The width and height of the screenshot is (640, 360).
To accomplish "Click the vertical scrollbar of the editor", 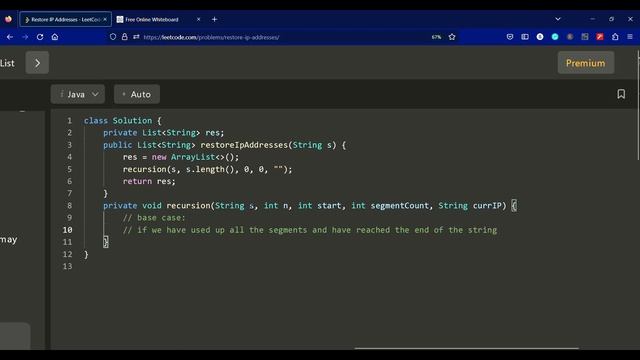I will tap(638, 105).
